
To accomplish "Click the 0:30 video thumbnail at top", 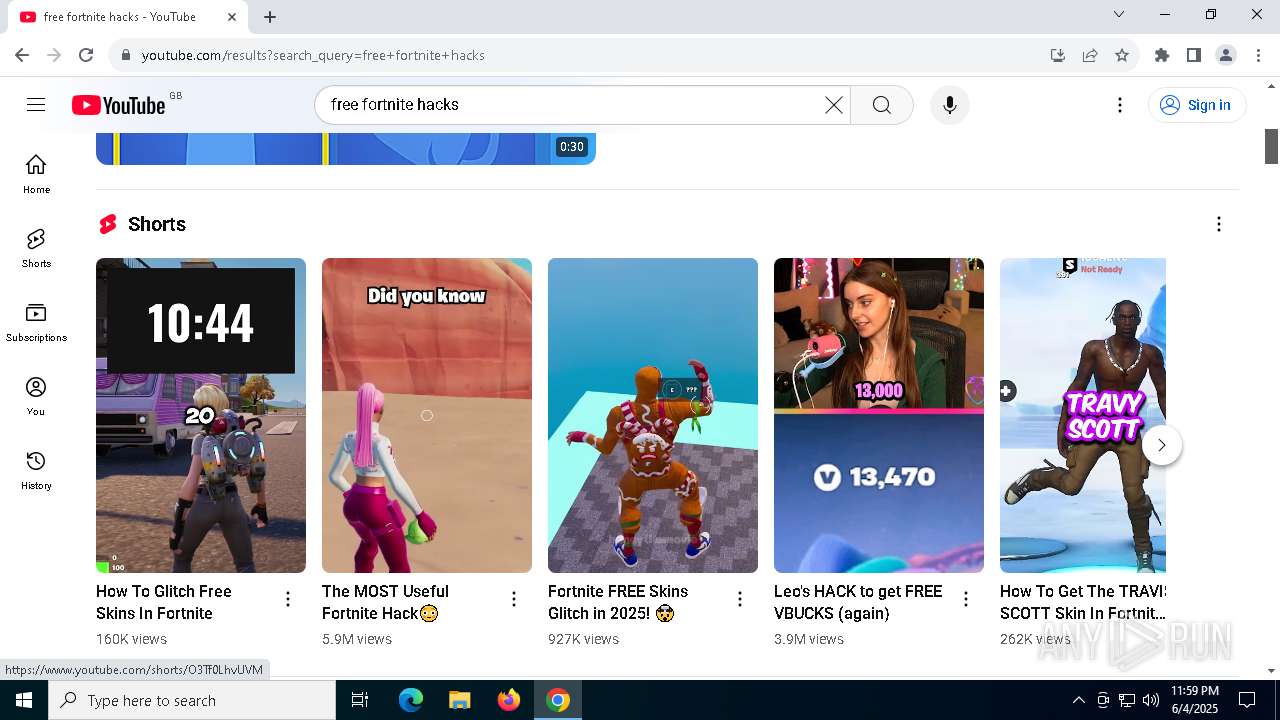I will [346, 149].
